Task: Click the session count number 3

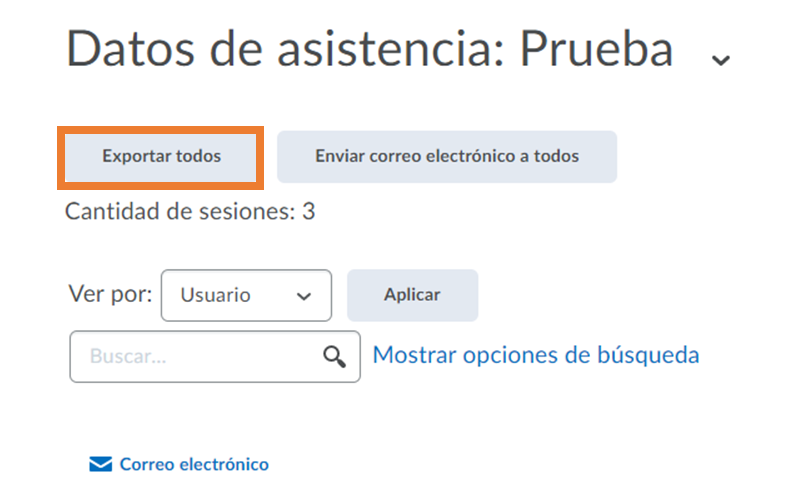Action: pos(309,212)
